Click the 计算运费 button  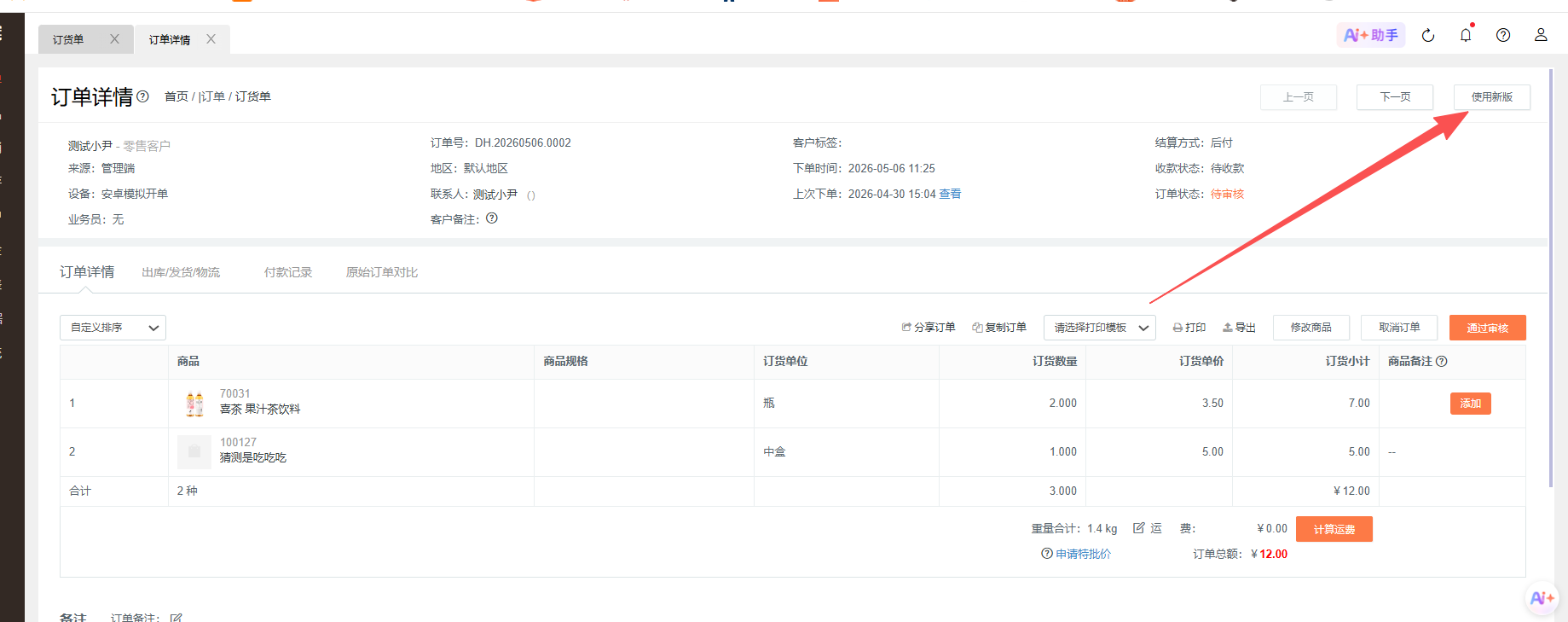1334,529
